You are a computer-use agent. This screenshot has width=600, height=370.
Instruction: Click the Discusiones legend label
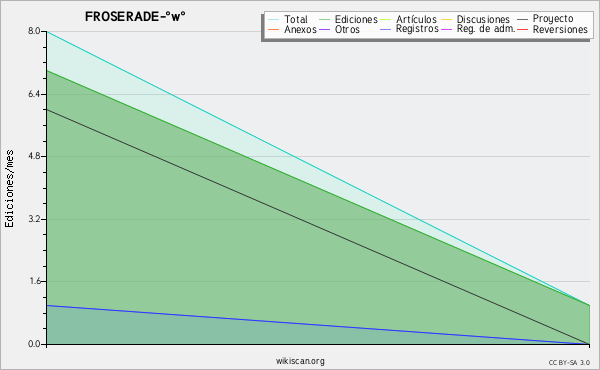pos(483,19)
